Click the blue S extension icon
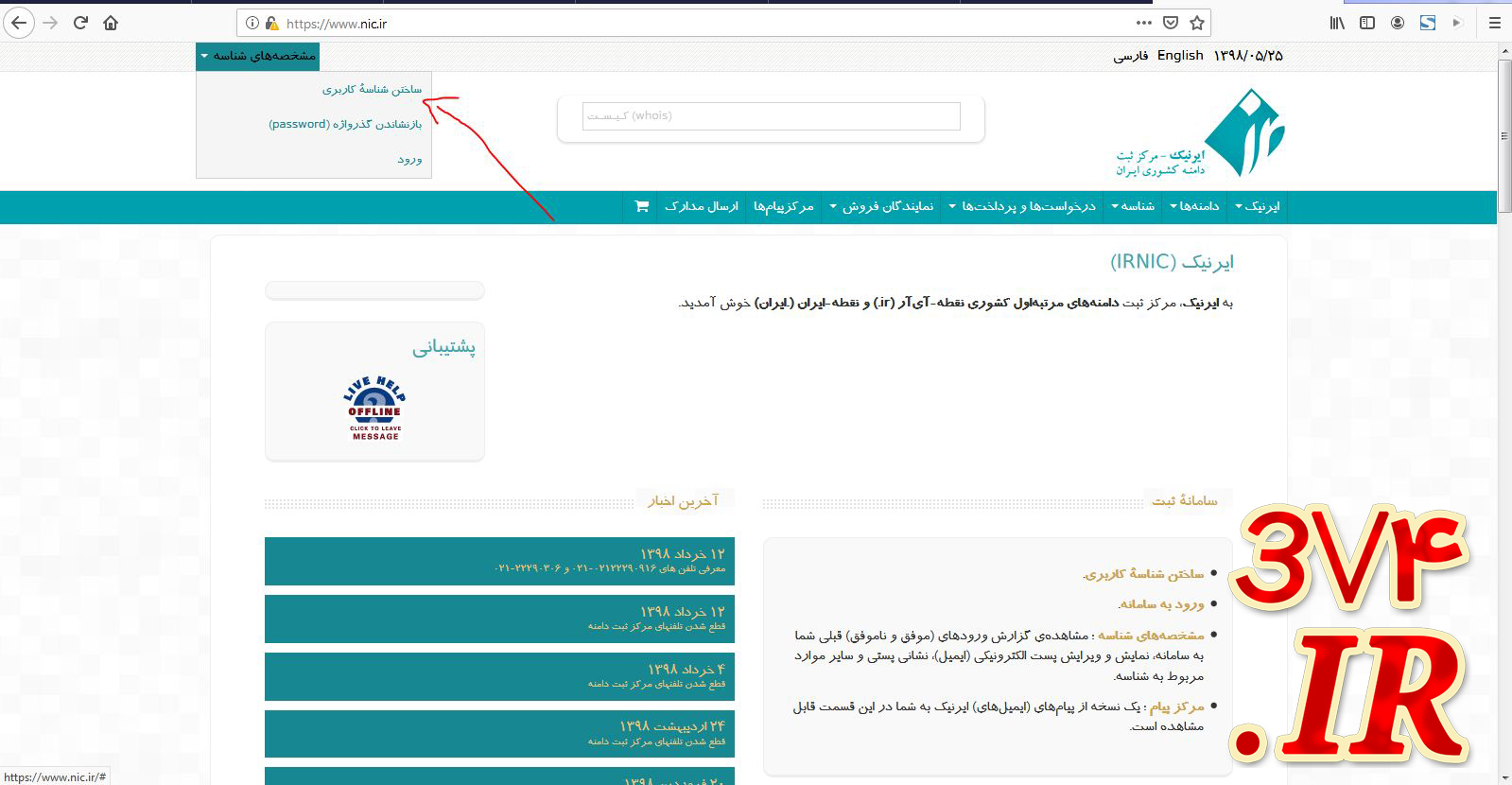Screen dimensions: 1512x785 tap(1428, 23)
